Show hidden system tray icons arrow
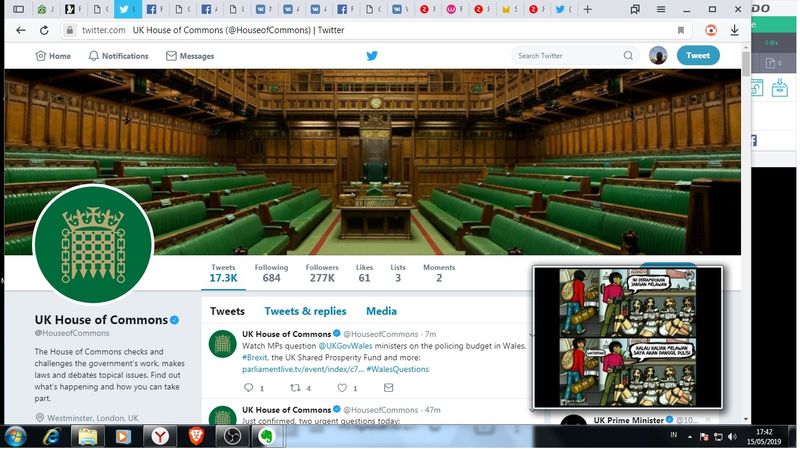Image resolution: width=800 pixels, height=449 pixels. click(x=690, y=437)
